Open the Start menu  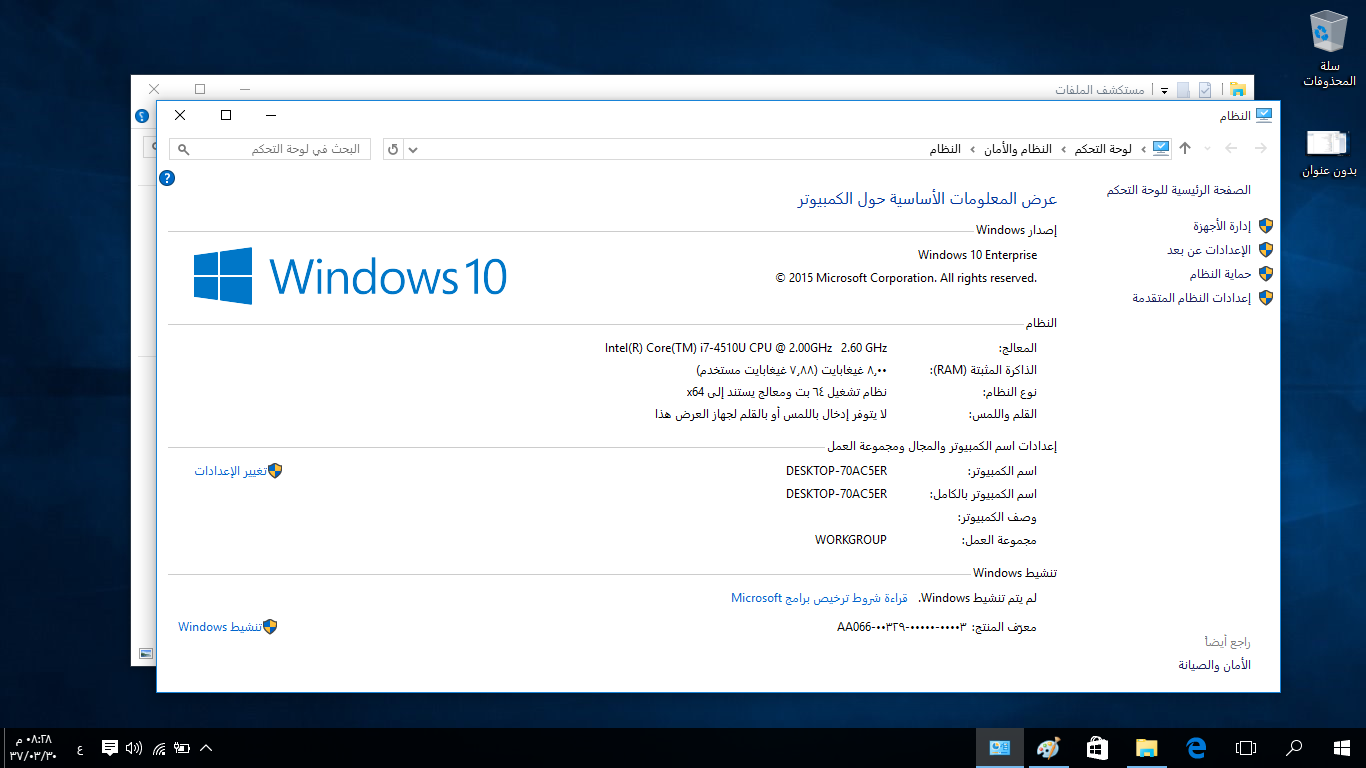(x=1342, y=748)
